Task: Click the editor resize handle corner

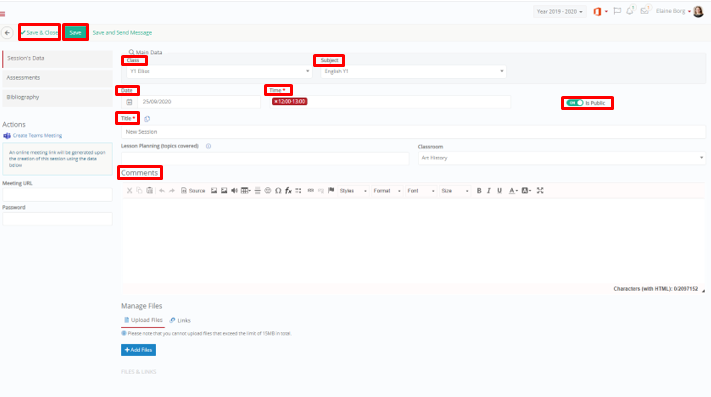Action: pyautogui.click(x=703, y=290)
